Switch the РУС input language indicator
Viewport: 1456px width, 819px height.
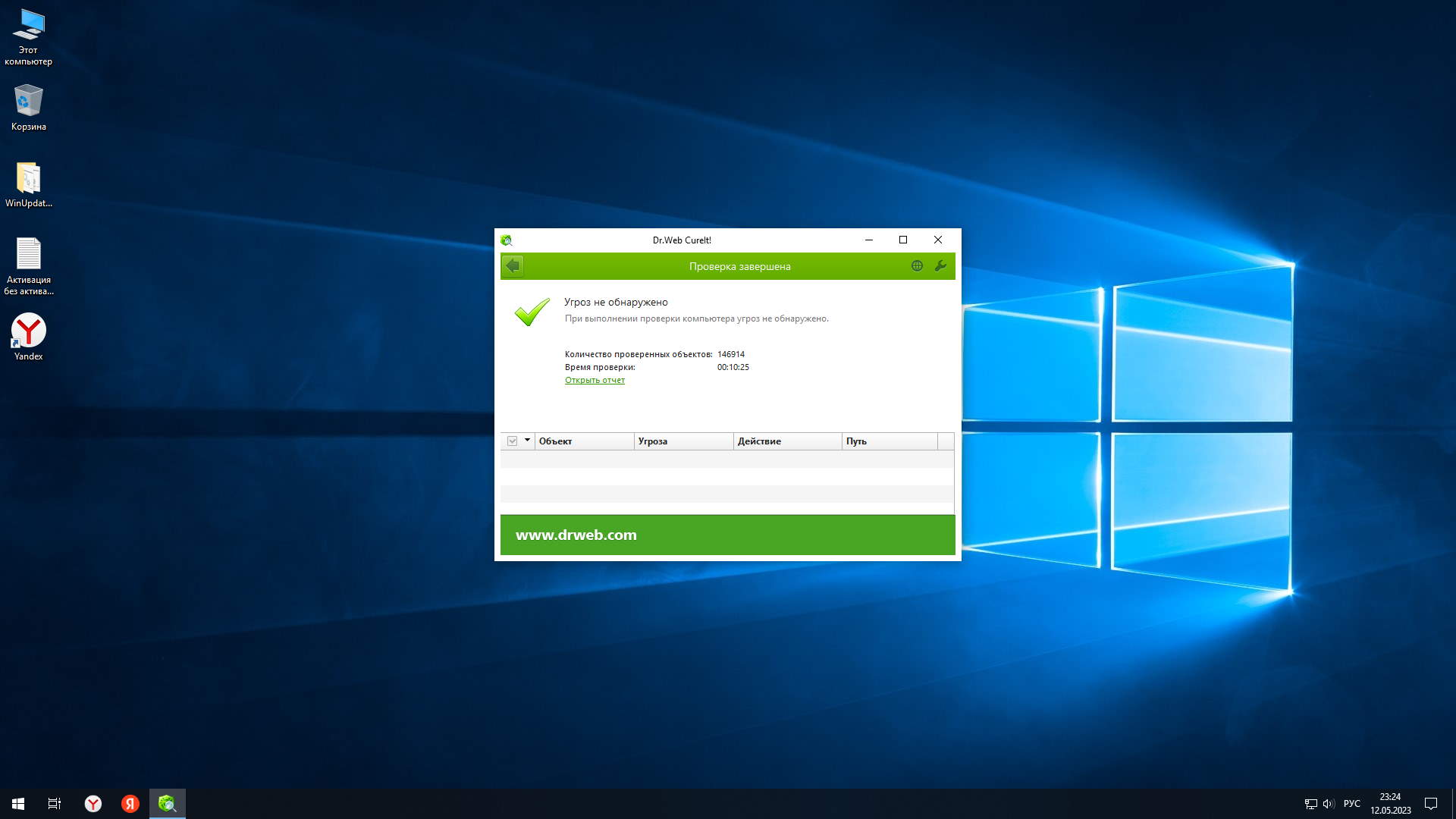pos(1351,804)
